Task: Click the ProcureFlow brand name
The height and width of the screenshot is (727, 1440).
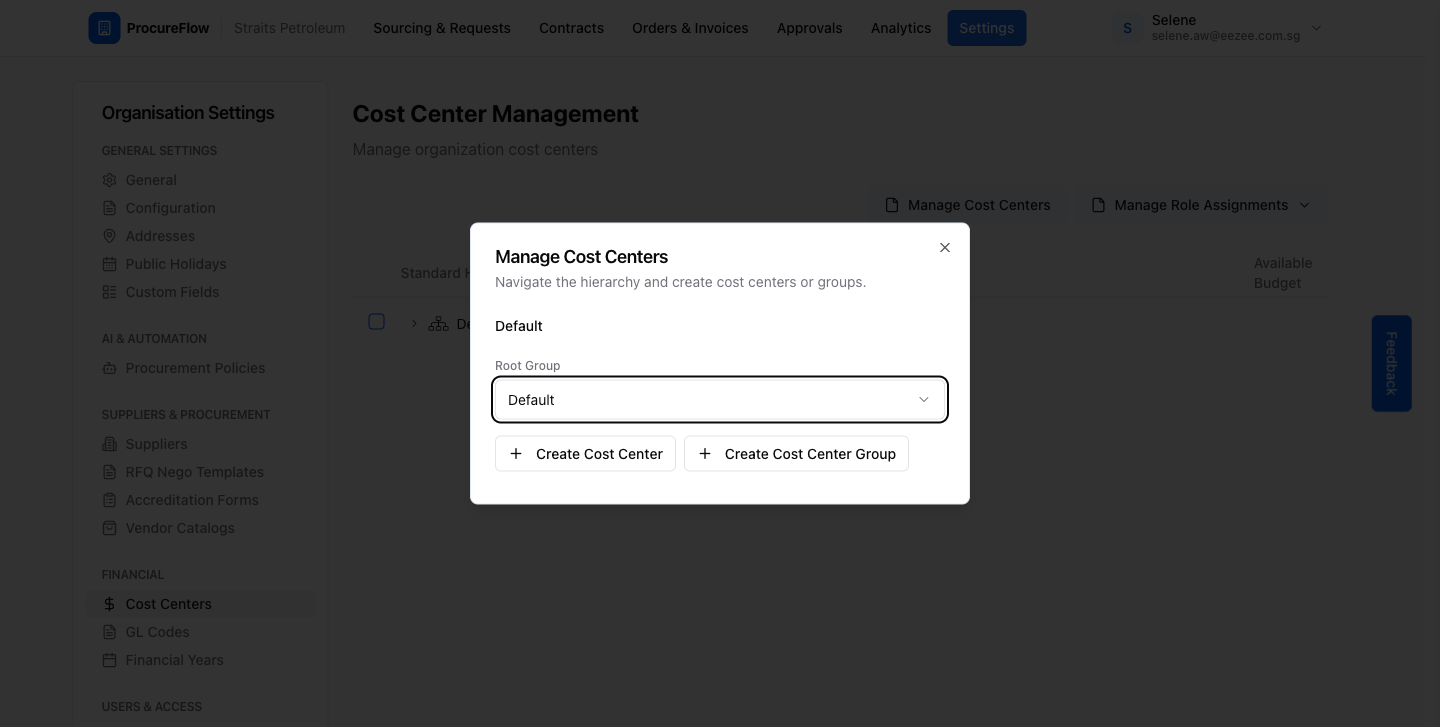Action: [x=168, y=28]
